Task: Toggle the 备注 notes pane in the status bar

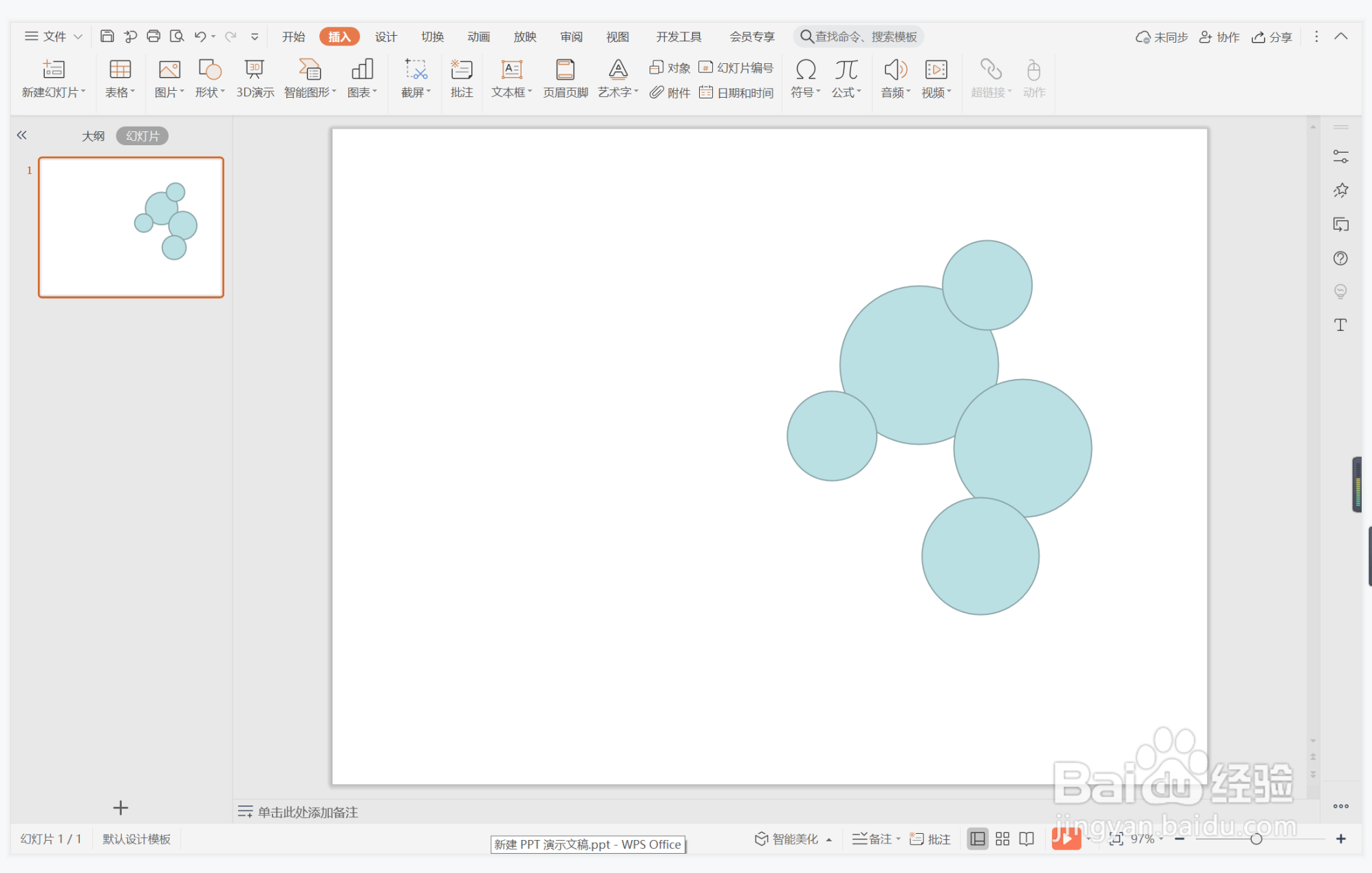Action: (x=872, y=839)
